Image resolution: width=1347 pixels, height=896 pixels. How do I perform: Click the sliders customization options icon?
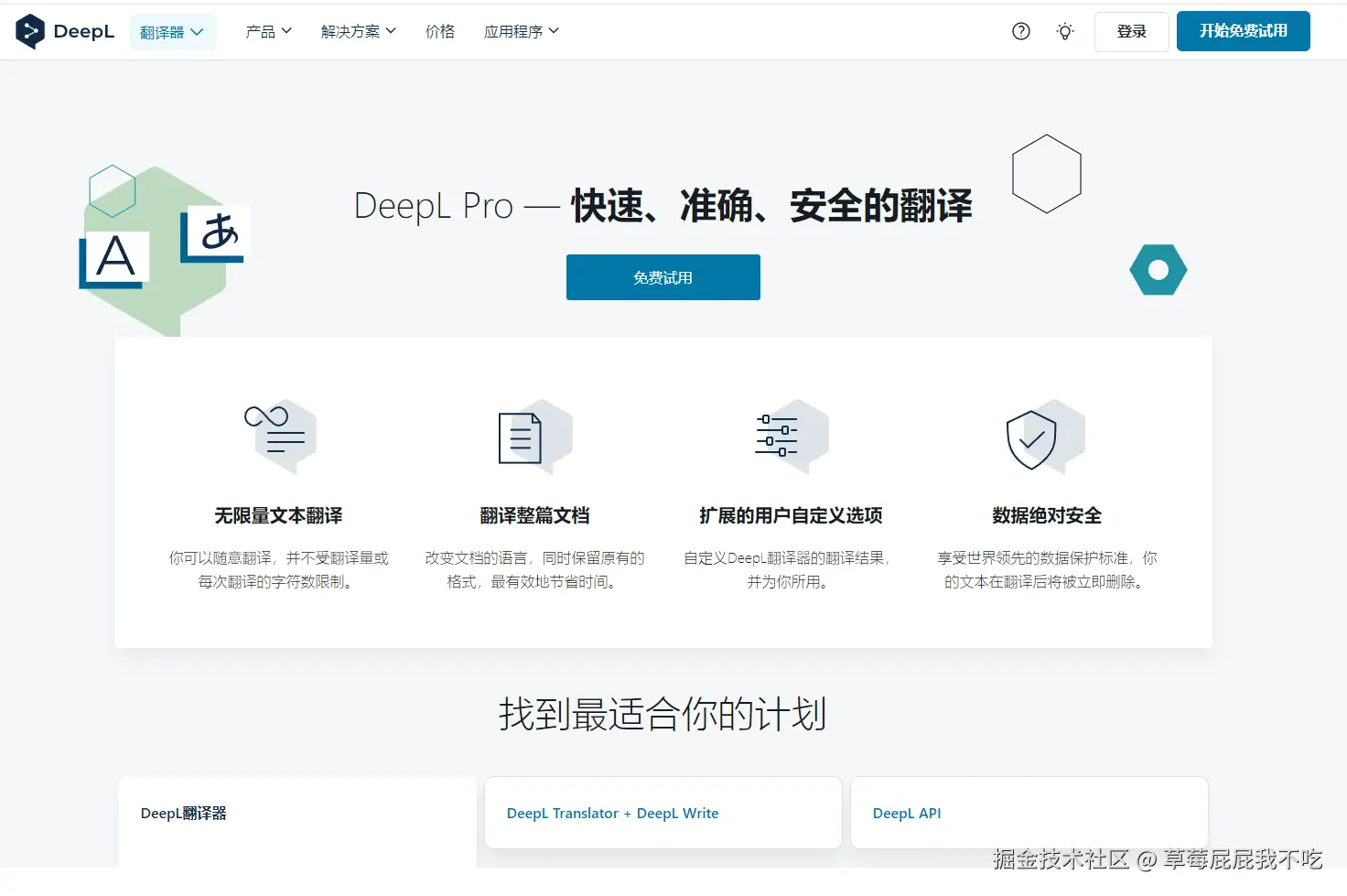[x=792, y=436]
